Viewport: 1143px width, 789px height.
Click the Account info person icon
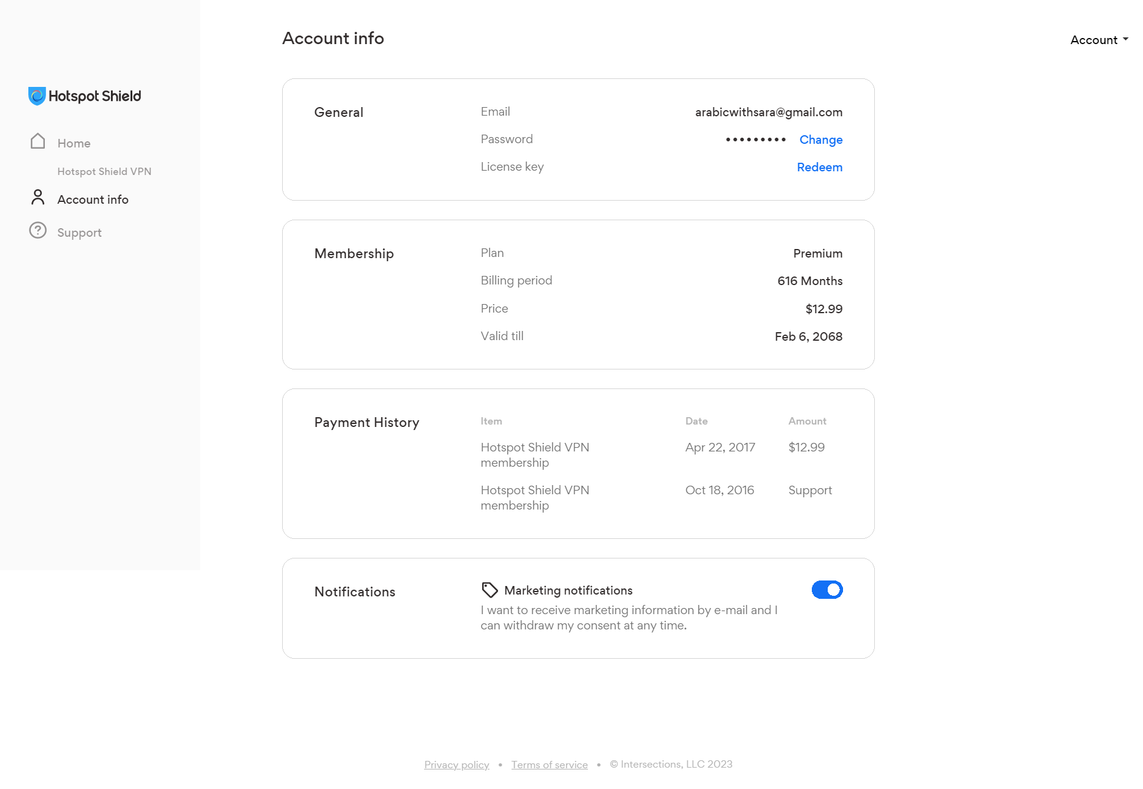(x=38, y=198)
